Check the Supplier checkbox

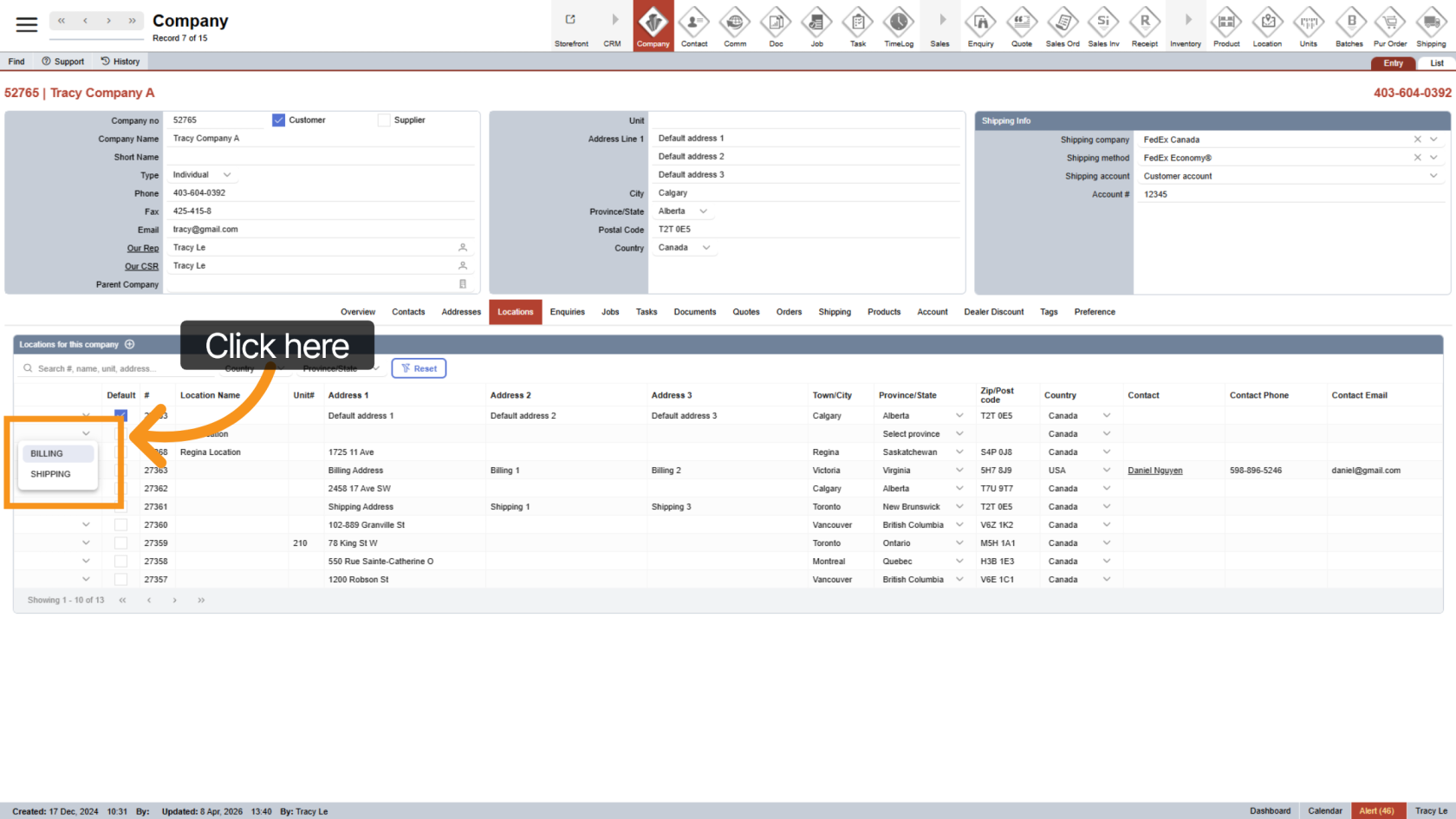click(x=384, y=120)
